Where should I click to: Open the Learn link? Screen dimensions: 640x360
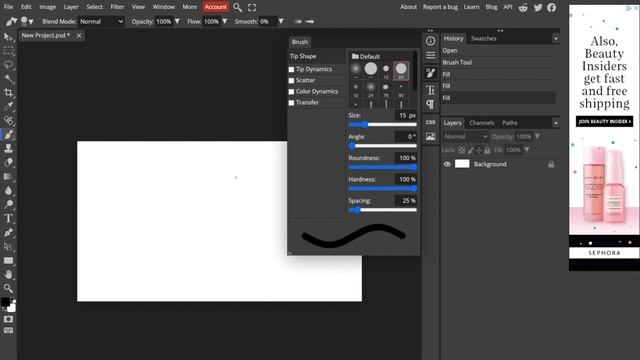[x=471, y=7]
